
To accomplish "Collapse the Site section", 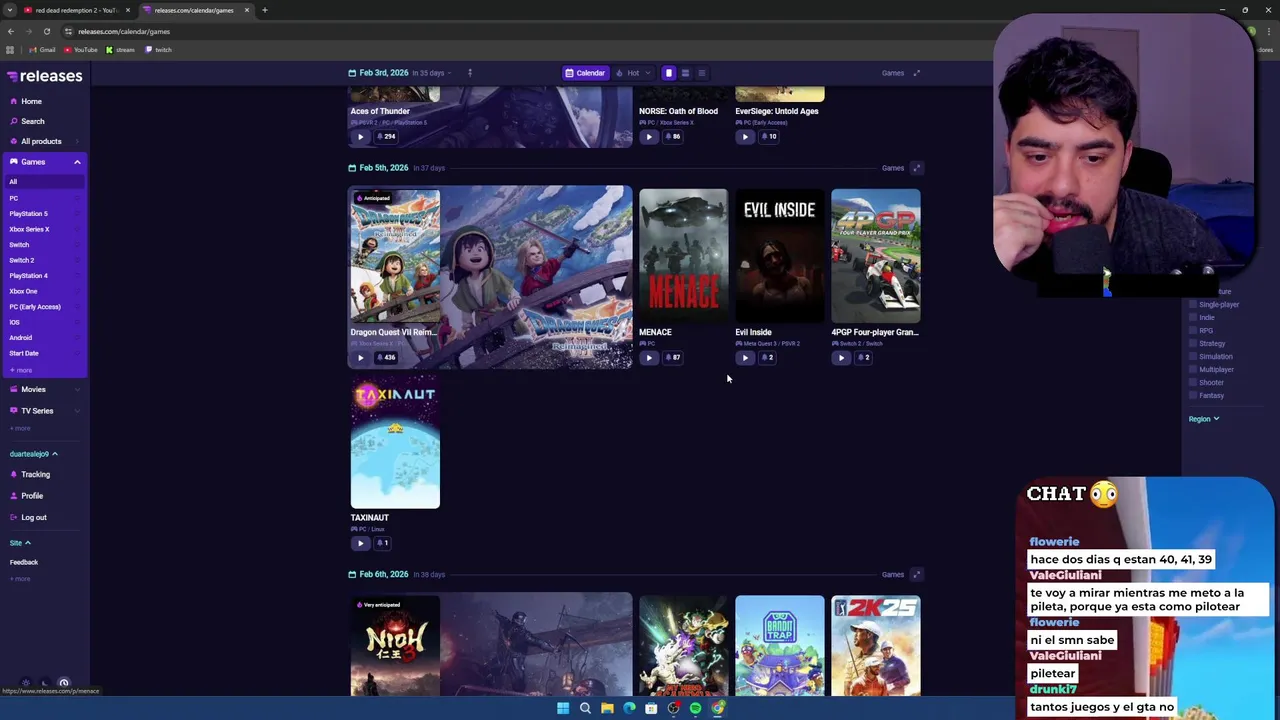I will (x=20, y=543).
